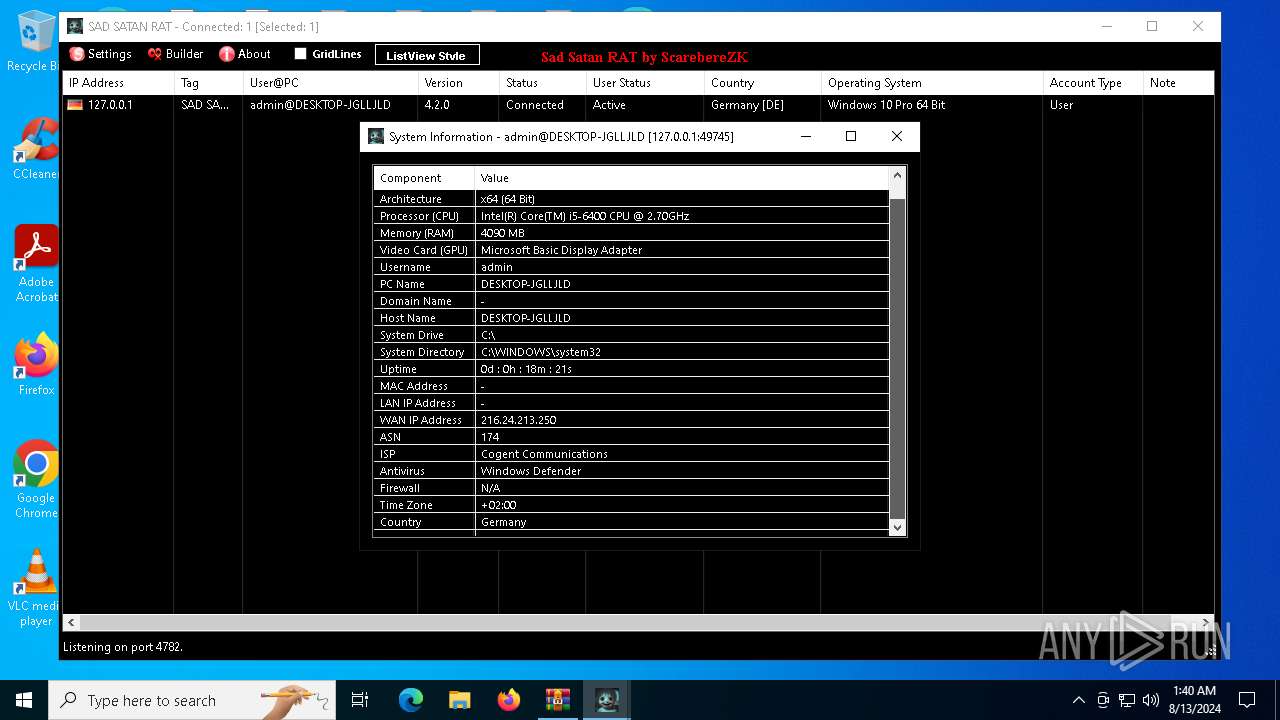Open the VLC media player desktop icon

[36, 588]
